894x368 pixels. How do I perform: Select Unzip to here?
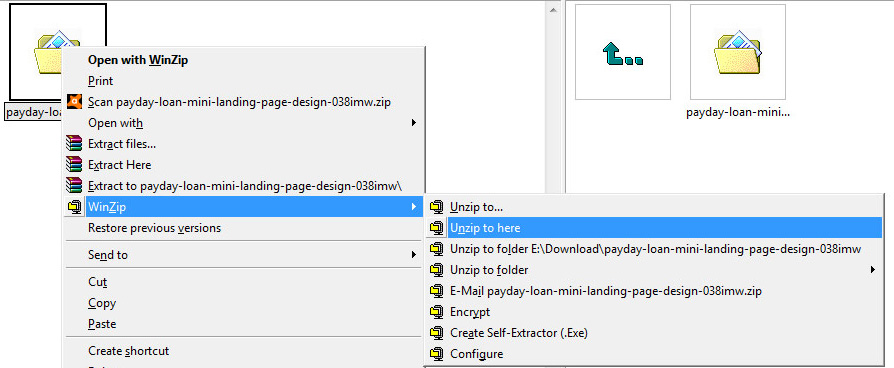tap(654, 228)
